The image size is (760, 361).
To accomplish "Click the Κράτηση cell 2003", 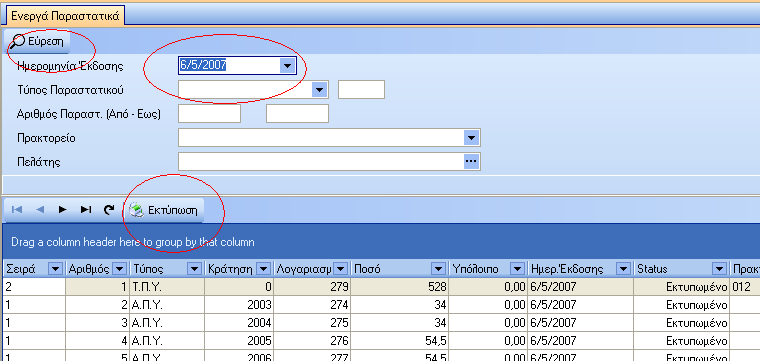I will click(x=239, y=305).
